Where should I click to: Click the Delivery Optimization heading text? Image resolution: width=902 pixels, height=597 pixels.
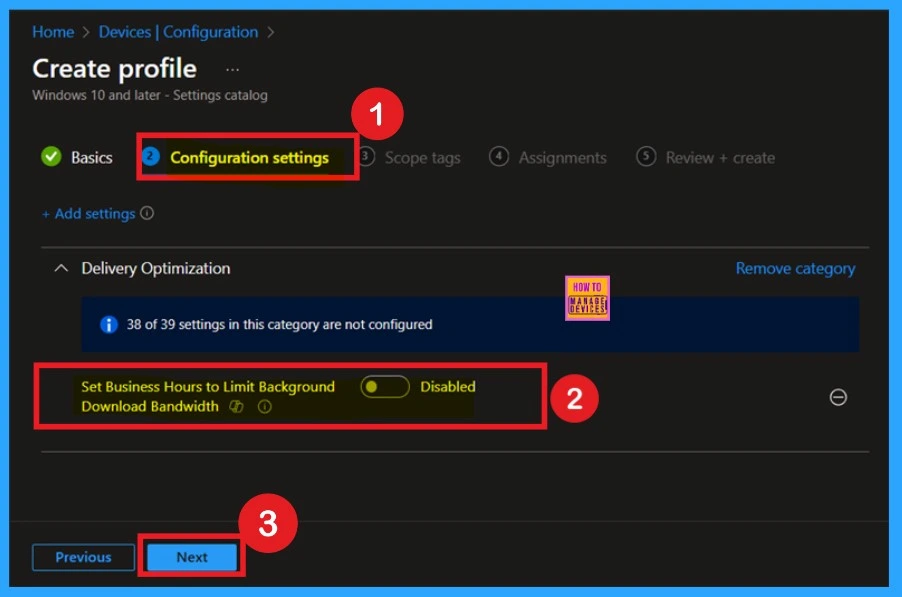[155, 269]
